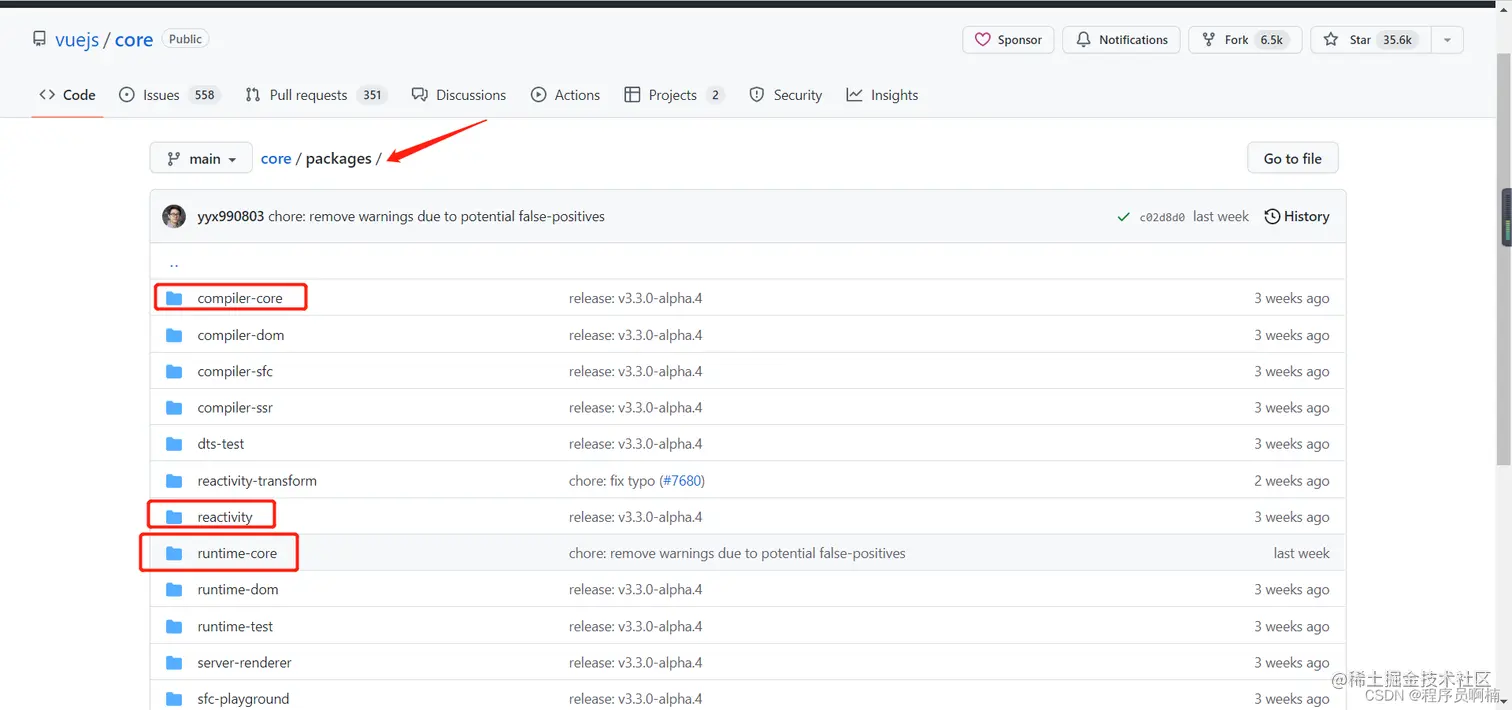Open the vuejs owner link
Image resolution: width=1512 pixels, height=710 pixels.
pos(77,40)
